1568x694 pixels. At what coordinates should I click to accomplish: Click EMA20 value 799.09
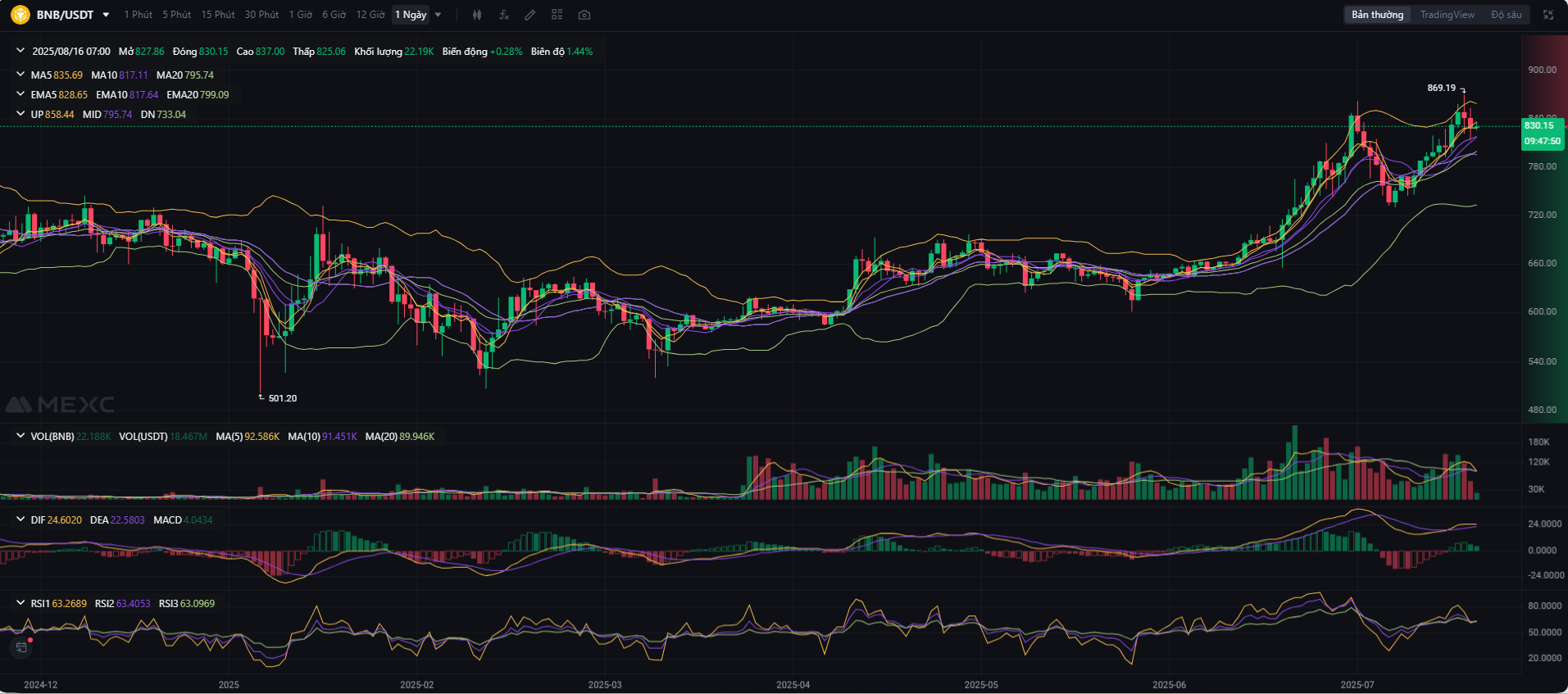(x=215, y=94)
